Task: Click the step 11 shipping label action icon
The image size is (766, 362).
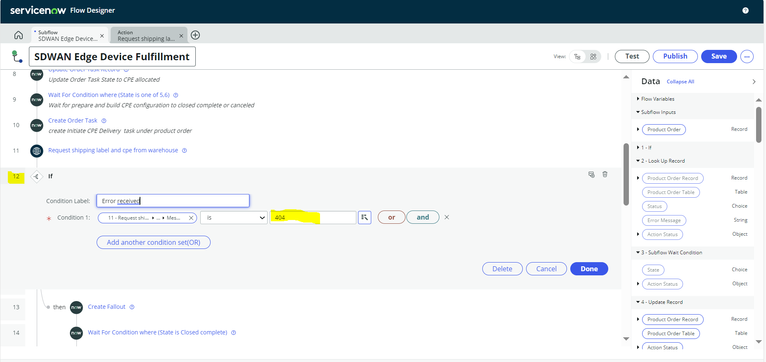Action: pos(37,151)
